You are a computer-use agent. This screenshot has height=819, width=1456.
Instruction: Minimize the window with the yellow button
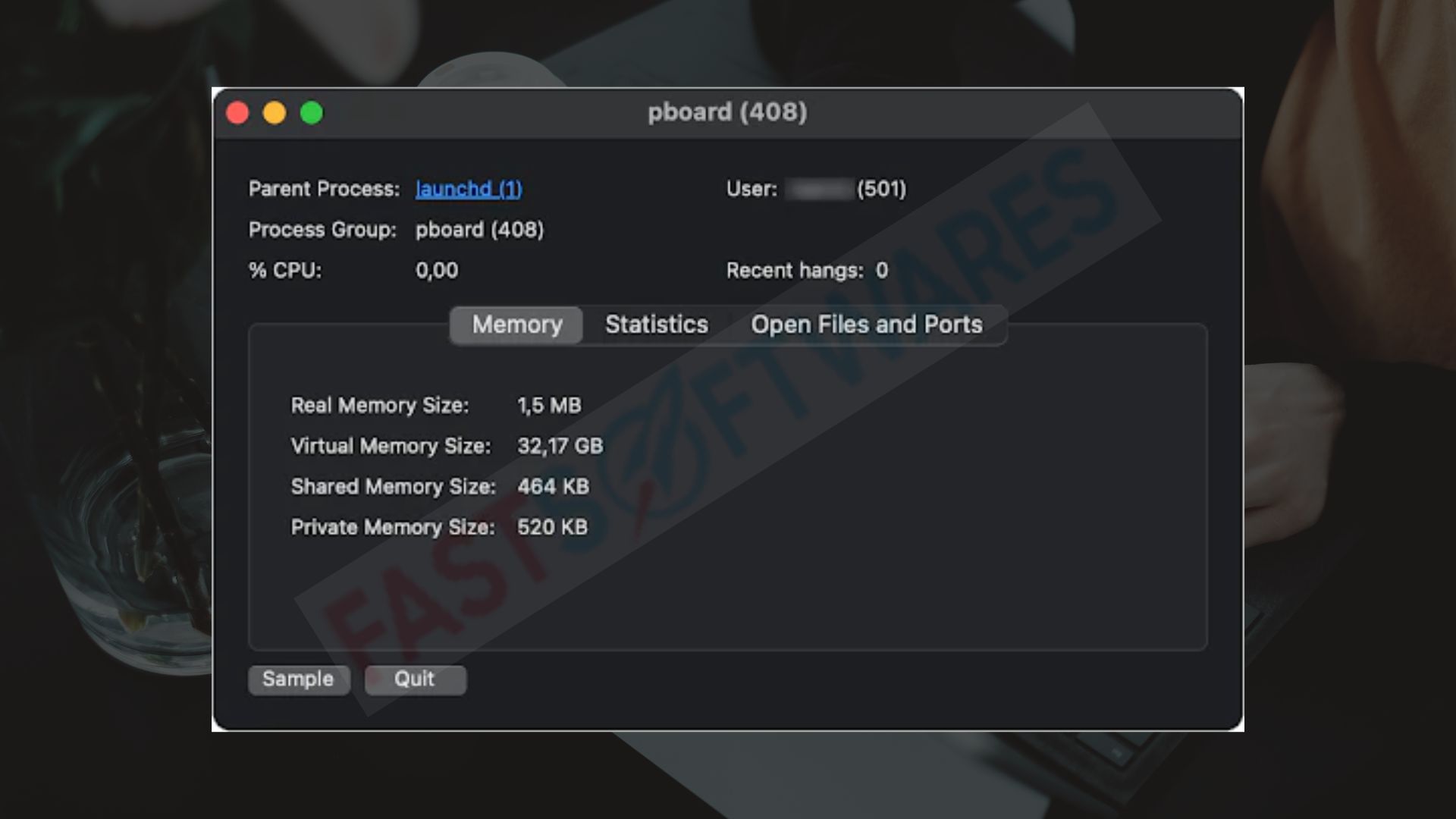pyautogui.click(x=275, y=113)
